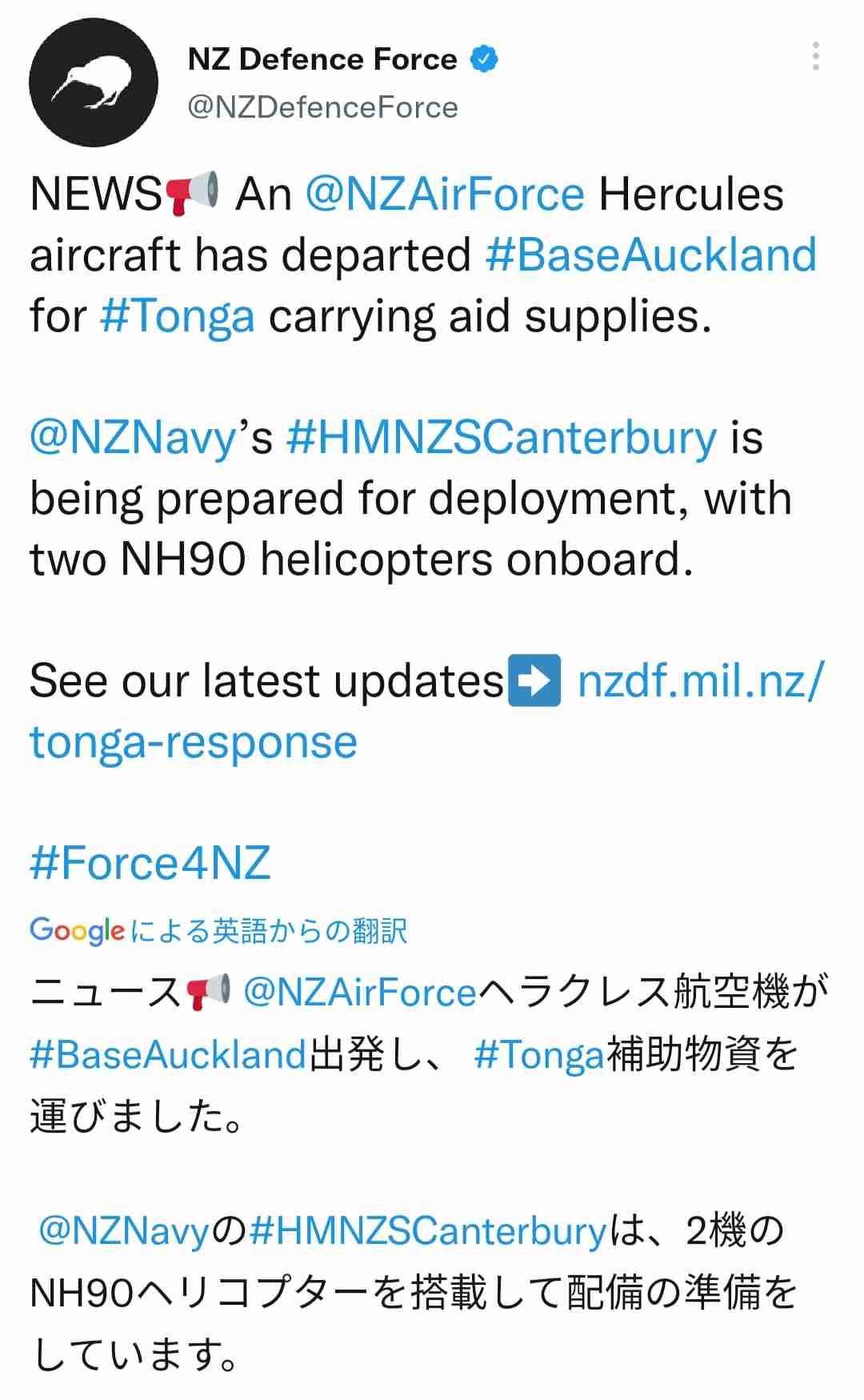This screenshot has width=864, height=1400.
Task: Open the #HMNZSCanterbury hashtag in English text
Action: click(x=501, y=438)
